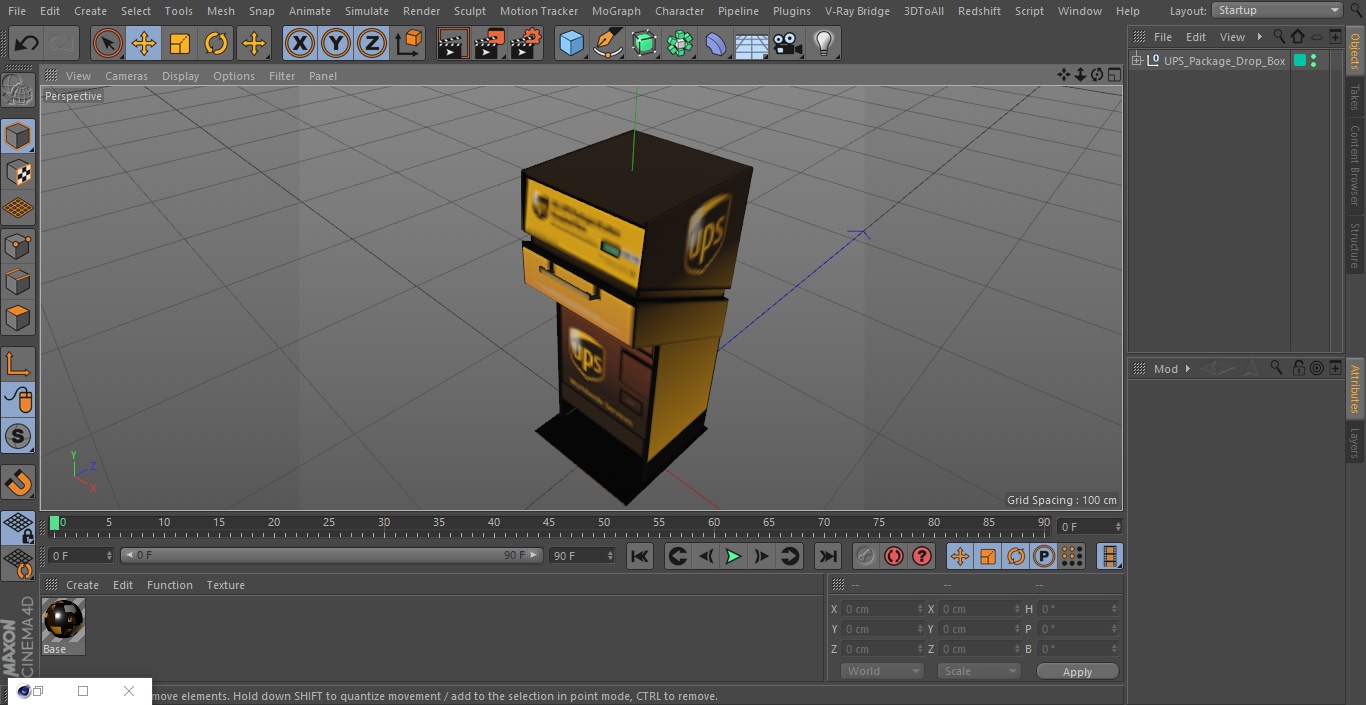Add a light object

tap(823, 43)
